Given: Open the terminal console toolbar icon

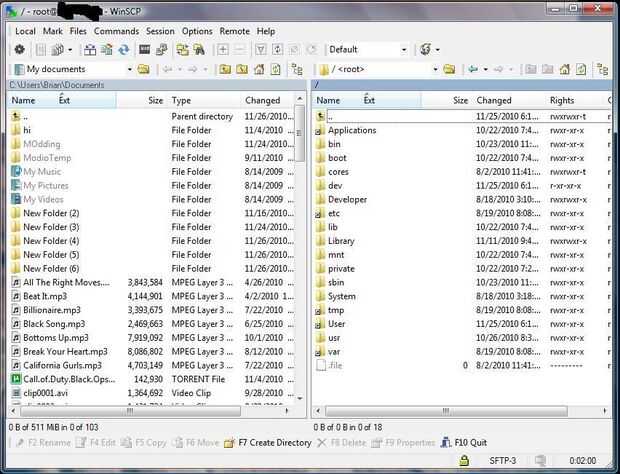Looking at the screenshot, I should 144,49.
